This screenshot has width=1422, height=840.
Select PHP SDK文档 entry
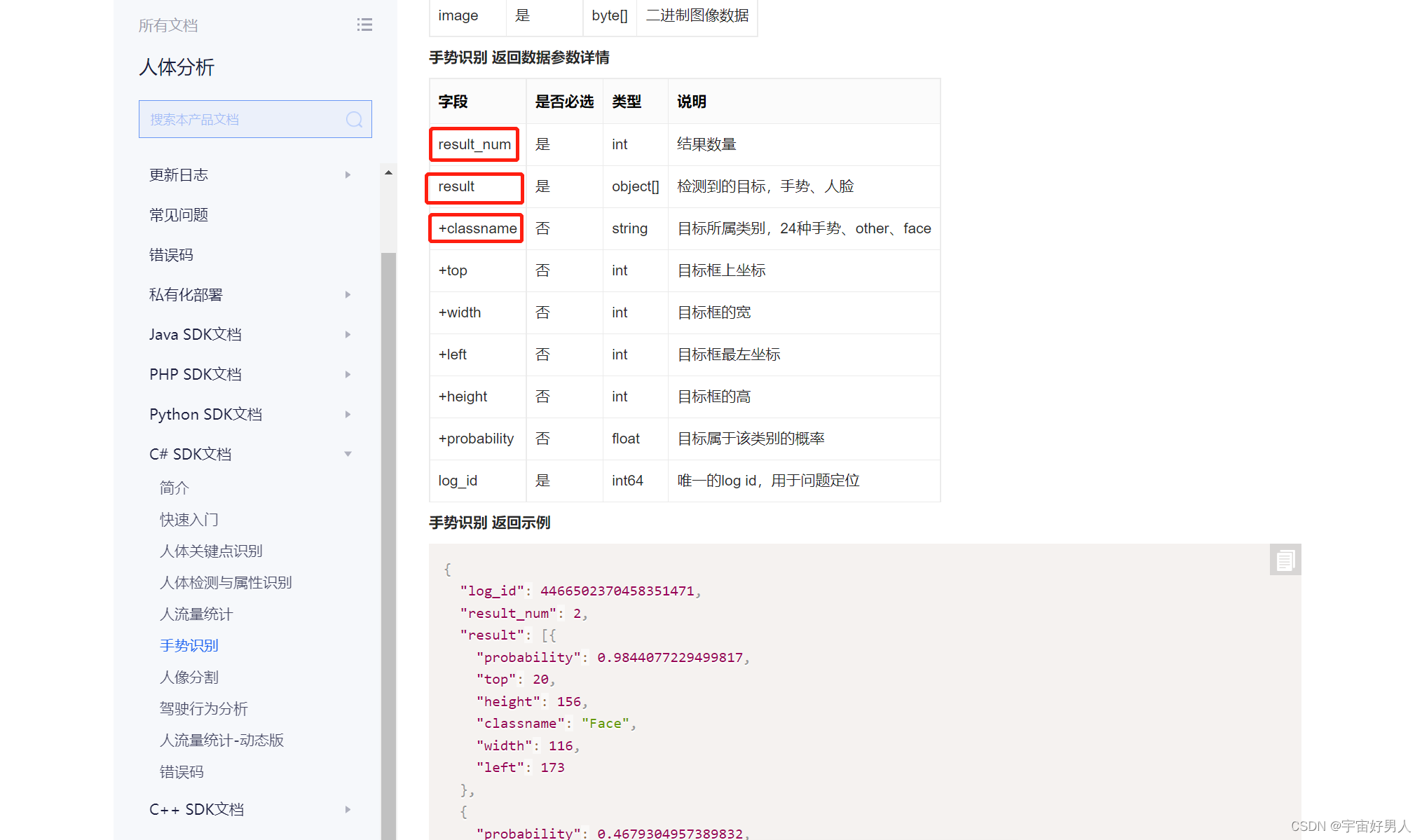tap(196, 374)
